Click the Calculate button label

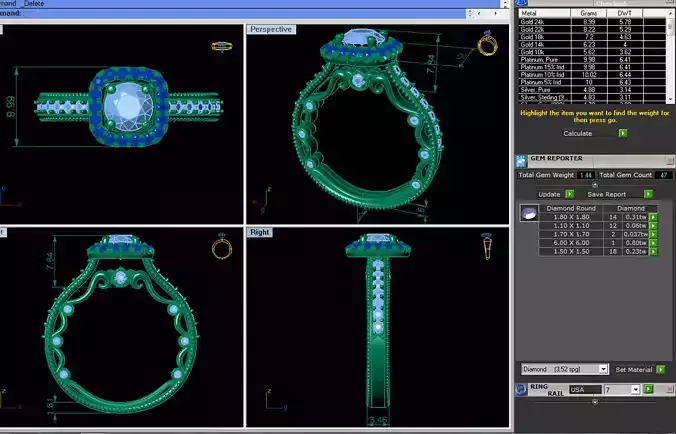577,133
